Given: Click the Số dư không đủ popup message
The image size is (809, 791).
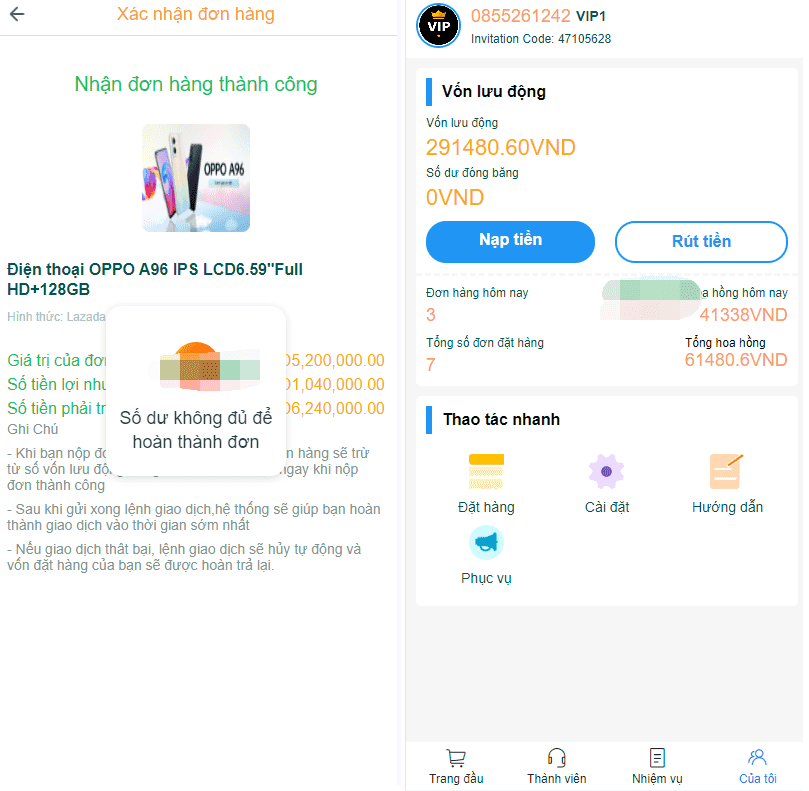Looking at the screenshot, I should [x=196, y=430].
